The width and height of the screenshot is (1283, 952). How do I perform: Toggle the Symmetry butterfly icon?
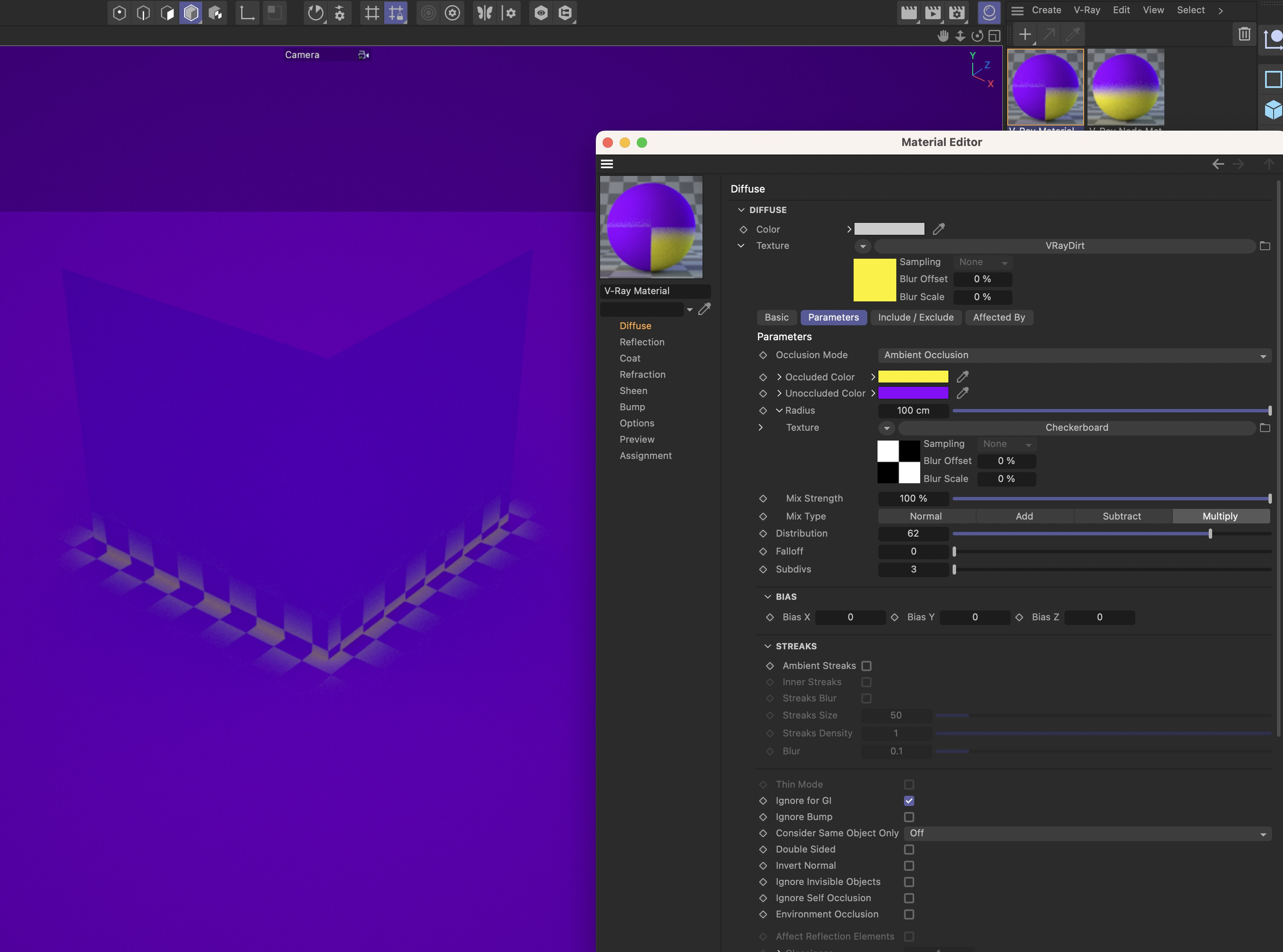485,13
